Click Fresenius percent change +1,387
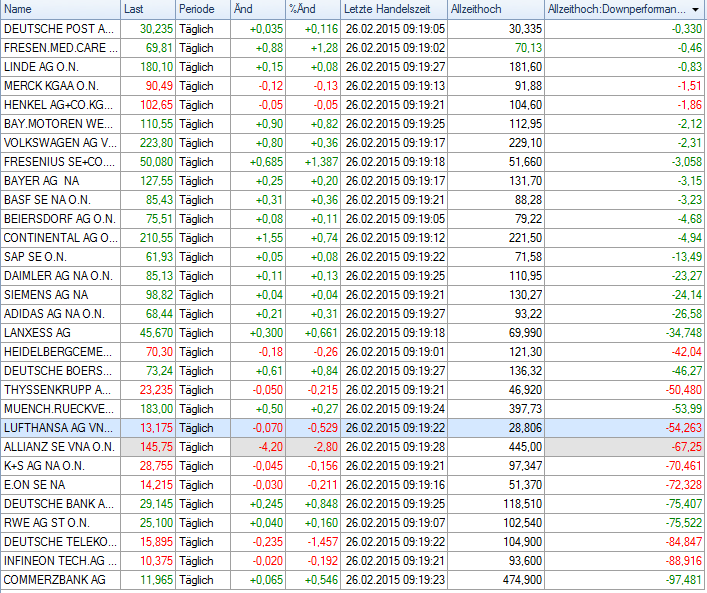707x593 pixels. click(321, 161)
